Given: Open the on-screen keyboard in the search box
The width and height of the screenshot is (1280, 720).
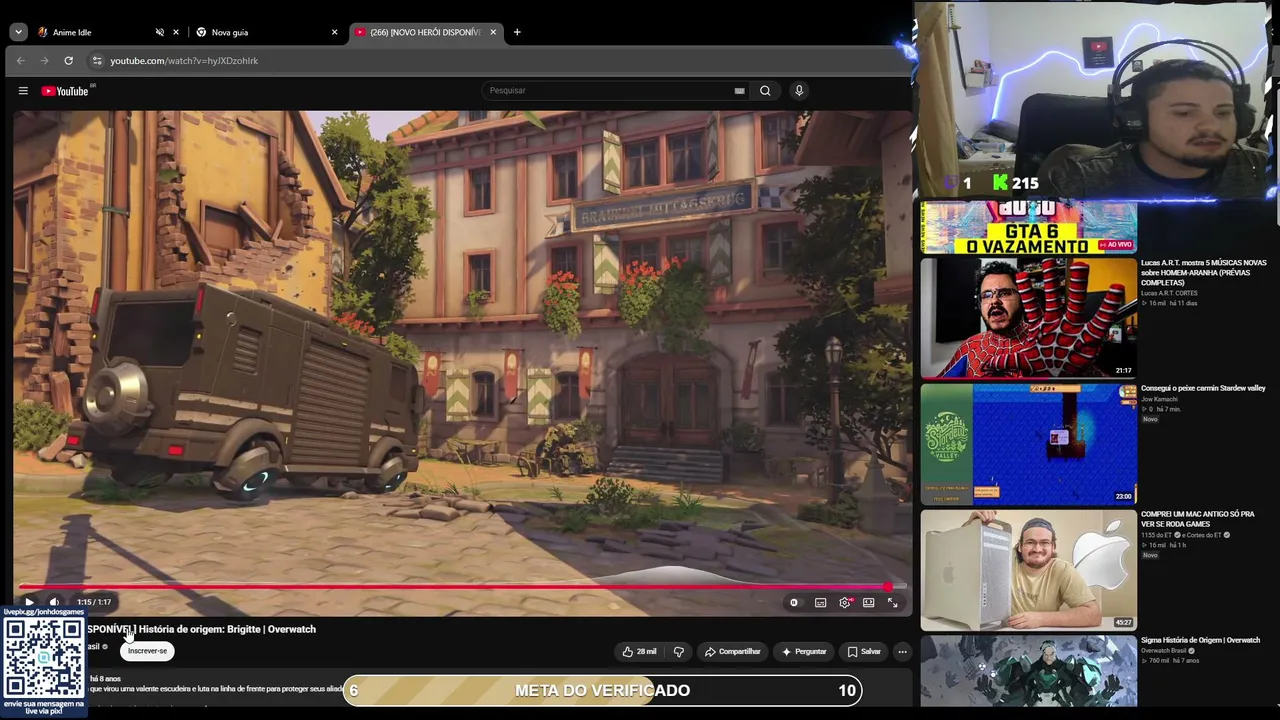Looking at the screenshot, I should (x=739, y=91).
